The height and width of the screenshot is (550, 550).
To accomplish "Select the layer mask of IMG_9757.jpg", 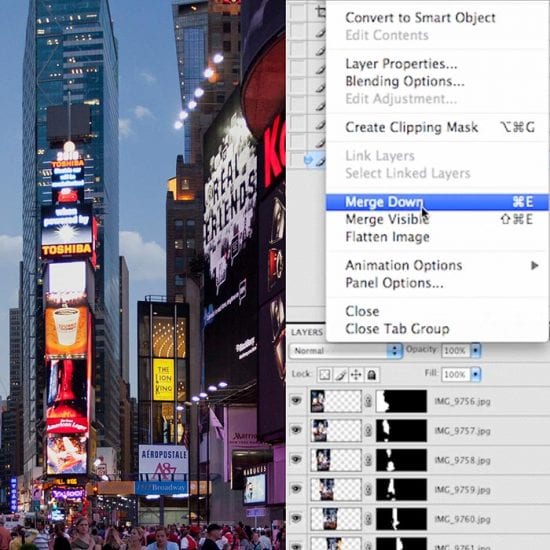I will point(402,430).
